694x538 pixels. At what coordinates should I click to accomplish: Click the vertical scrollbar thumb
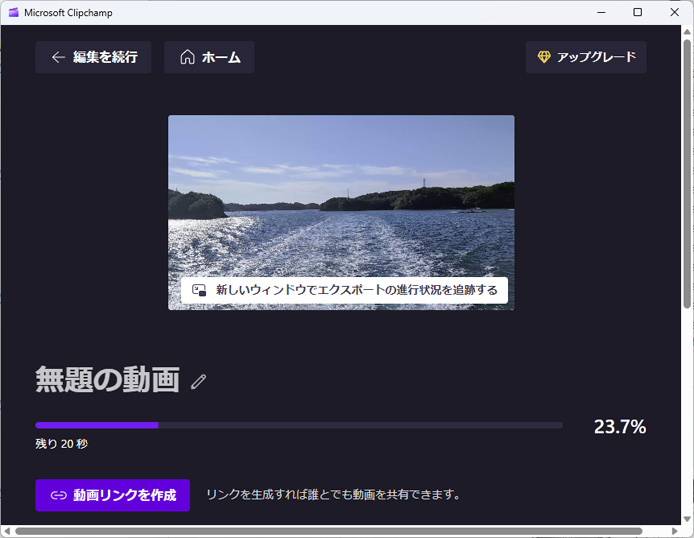tap(687, 173)
